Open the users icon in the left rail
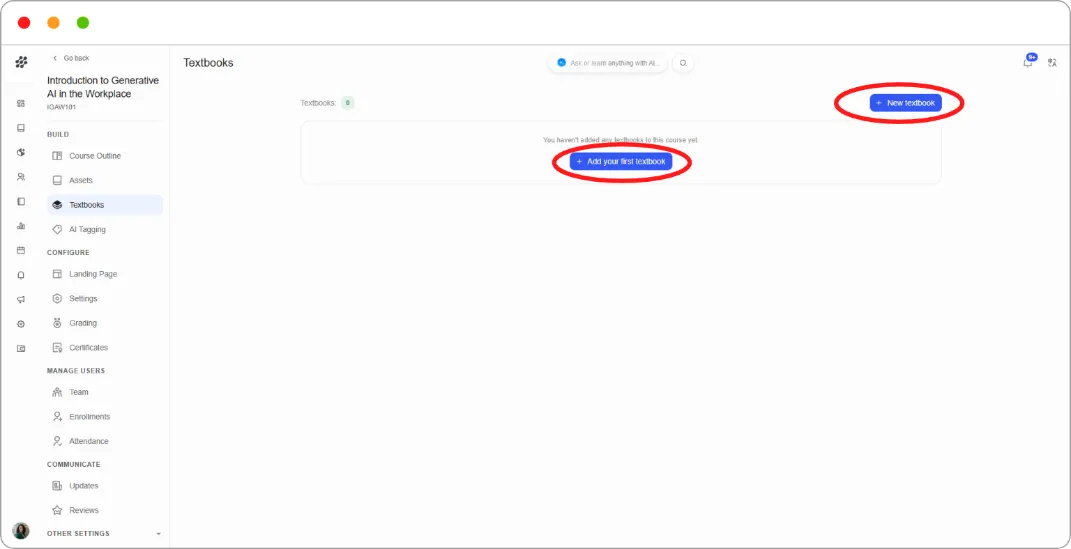The image size is (1071, 549). pos(21,177)
